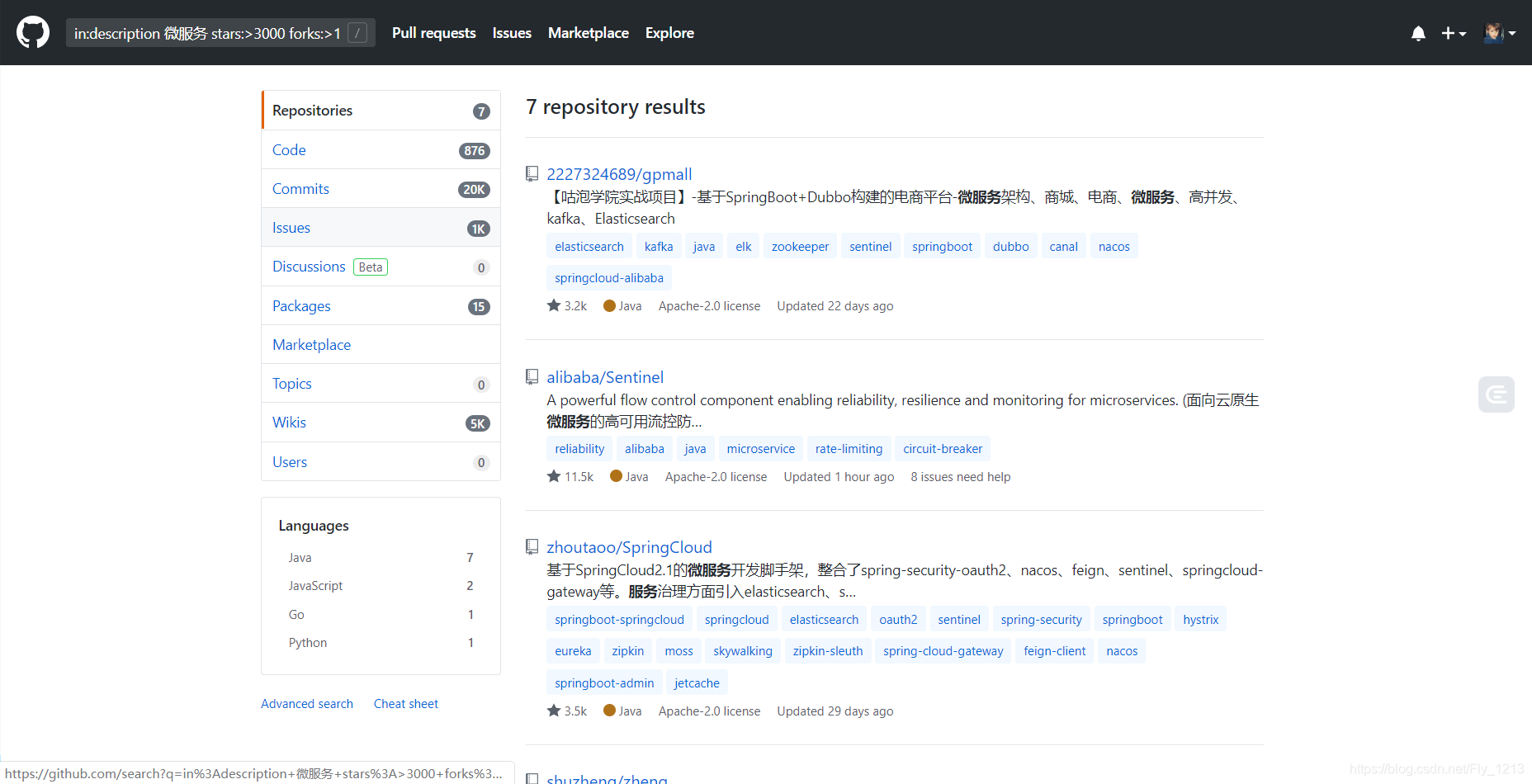Filter by Python language
This screenshot has width=1532, height=784.
click(381, 643)
